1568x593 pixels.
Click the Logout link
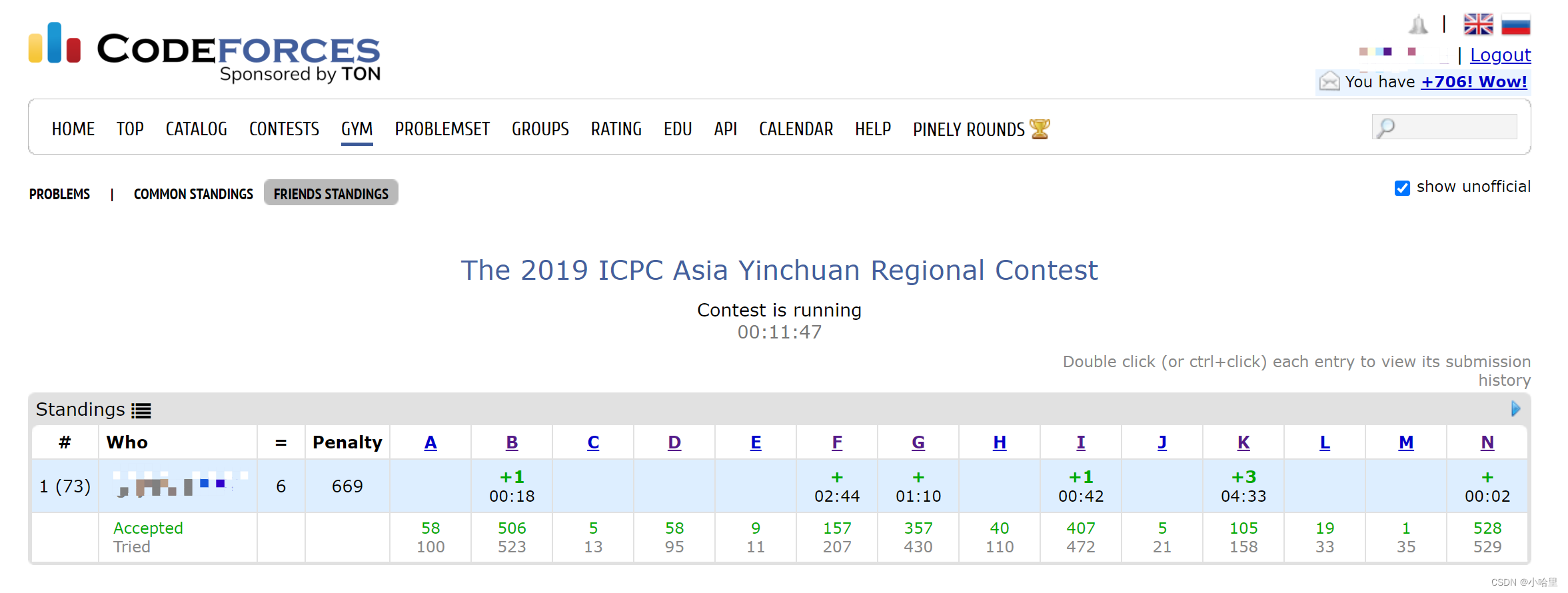click(x=1501, y=55)
